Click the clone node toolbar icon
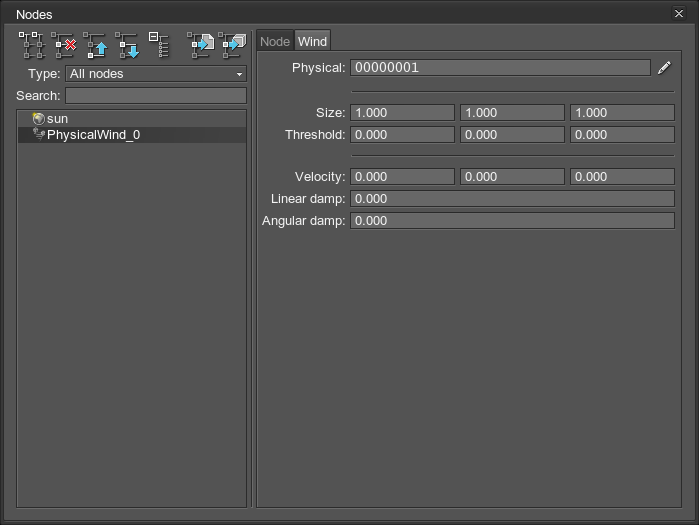This screenshot has width=699, height=525. click(x=32, y=45)
